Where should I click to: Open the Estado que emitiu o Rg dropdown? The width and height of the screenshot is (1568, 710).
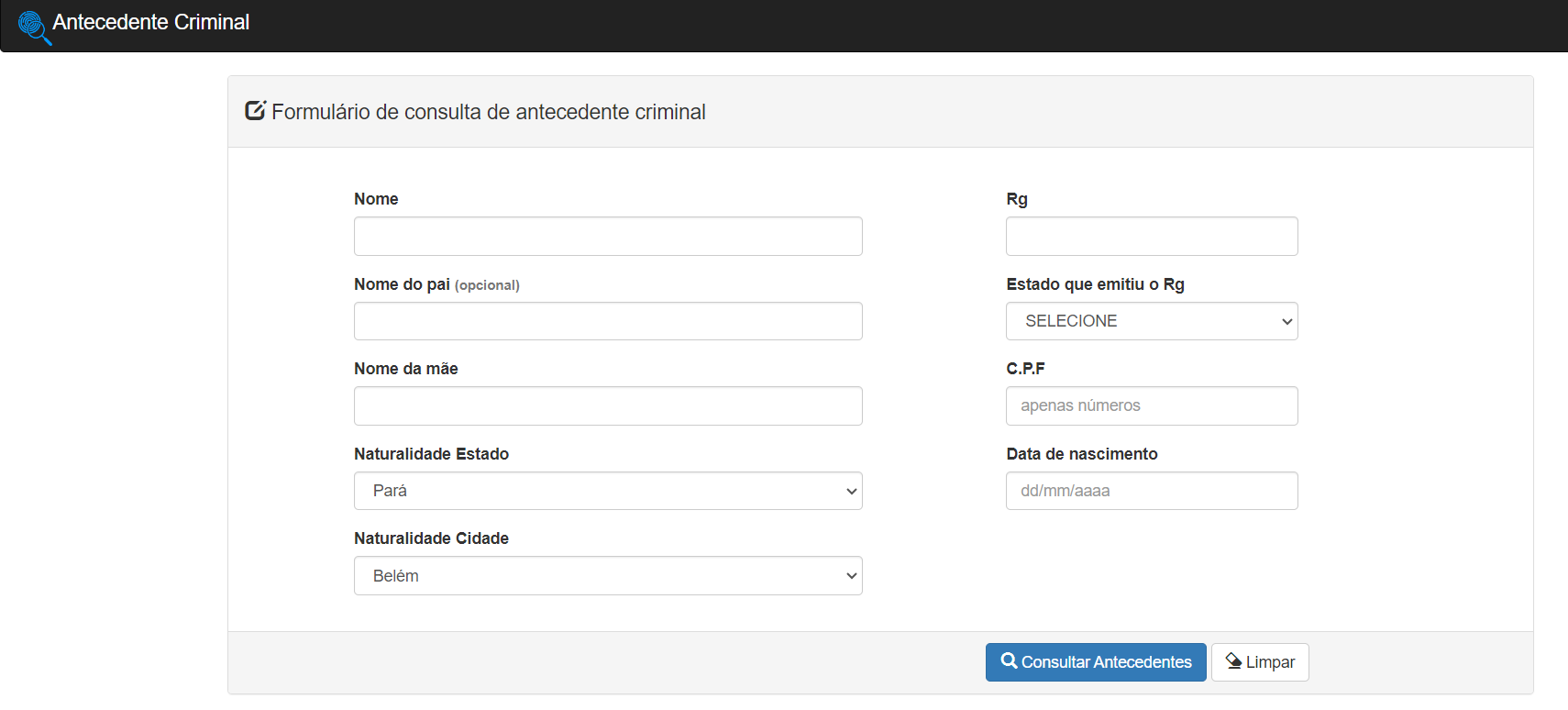coord(1151,321)
